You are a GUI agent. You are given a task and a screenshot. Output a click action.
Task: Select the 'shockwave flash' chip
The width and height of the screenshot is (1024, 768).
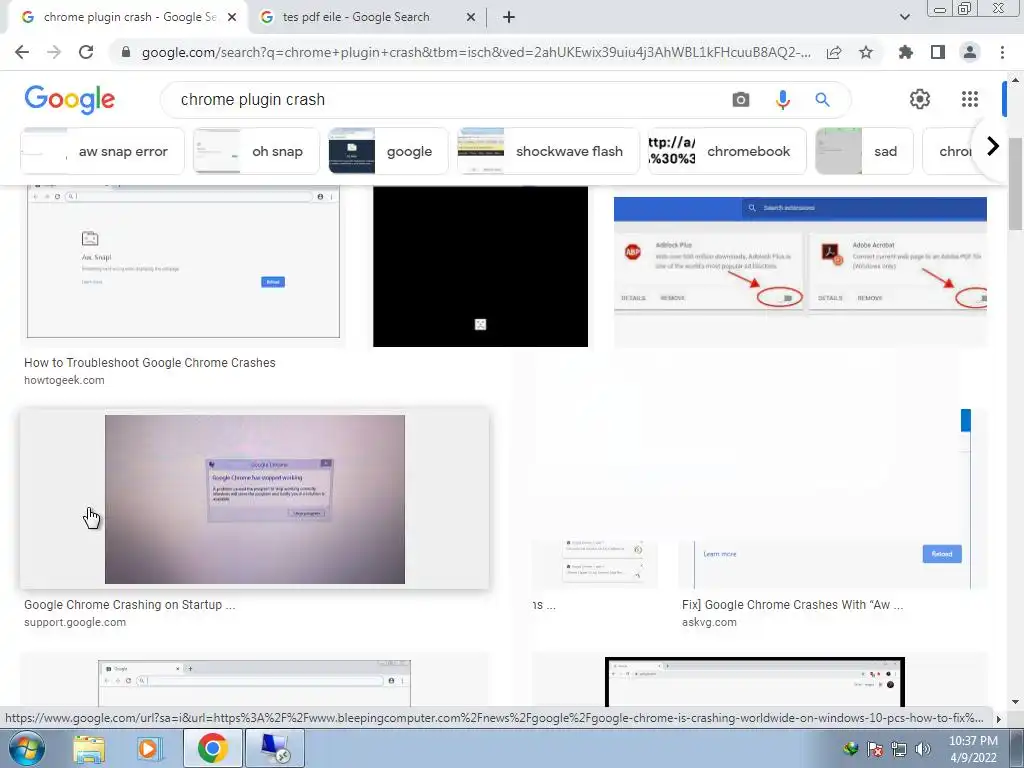tap(549, 152)
